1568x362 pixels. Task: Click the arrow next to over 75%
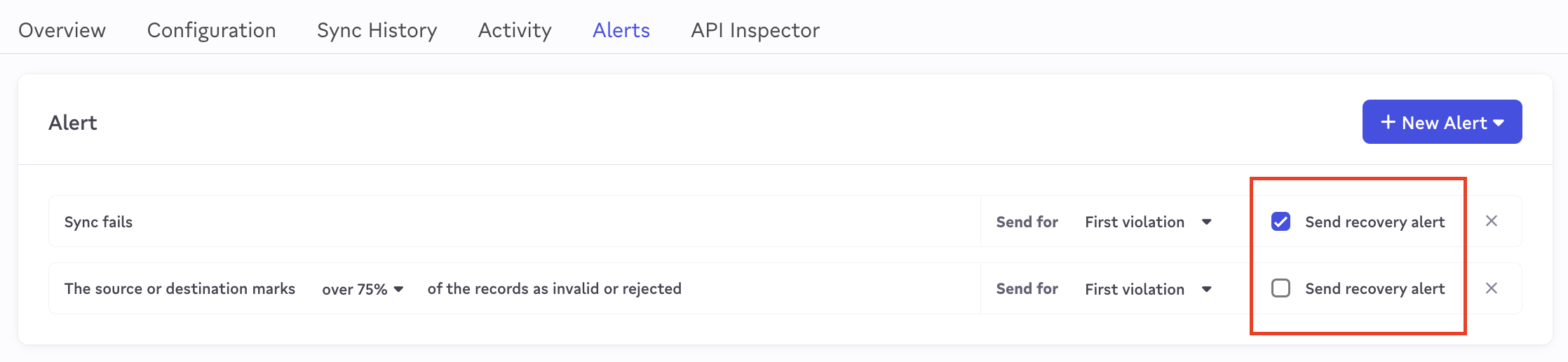tap(398, 289)
